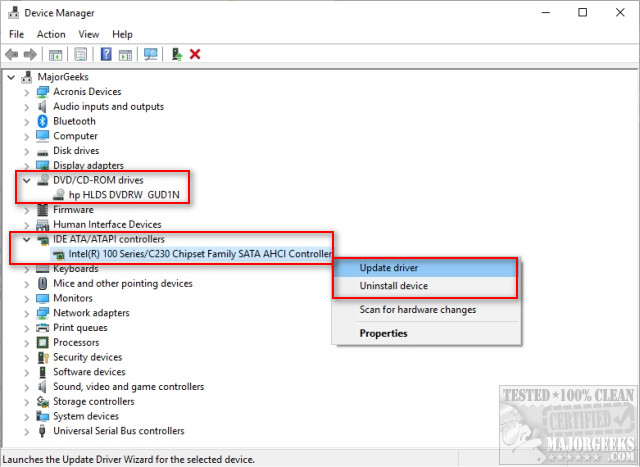Select the System devices row label
This screenshot has height=467, width=640.
point(86,416)
